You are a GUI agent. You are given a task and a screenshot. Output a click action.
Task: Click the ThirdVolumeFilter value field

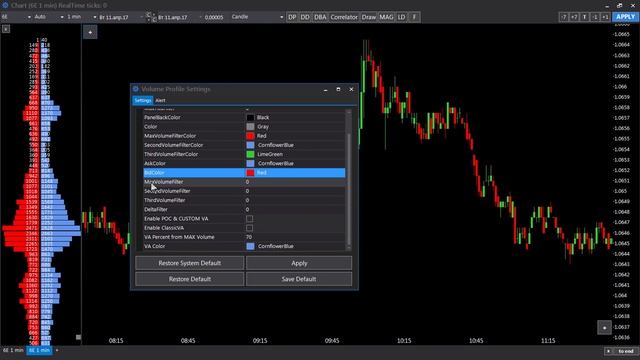click(x=295, y=200)
